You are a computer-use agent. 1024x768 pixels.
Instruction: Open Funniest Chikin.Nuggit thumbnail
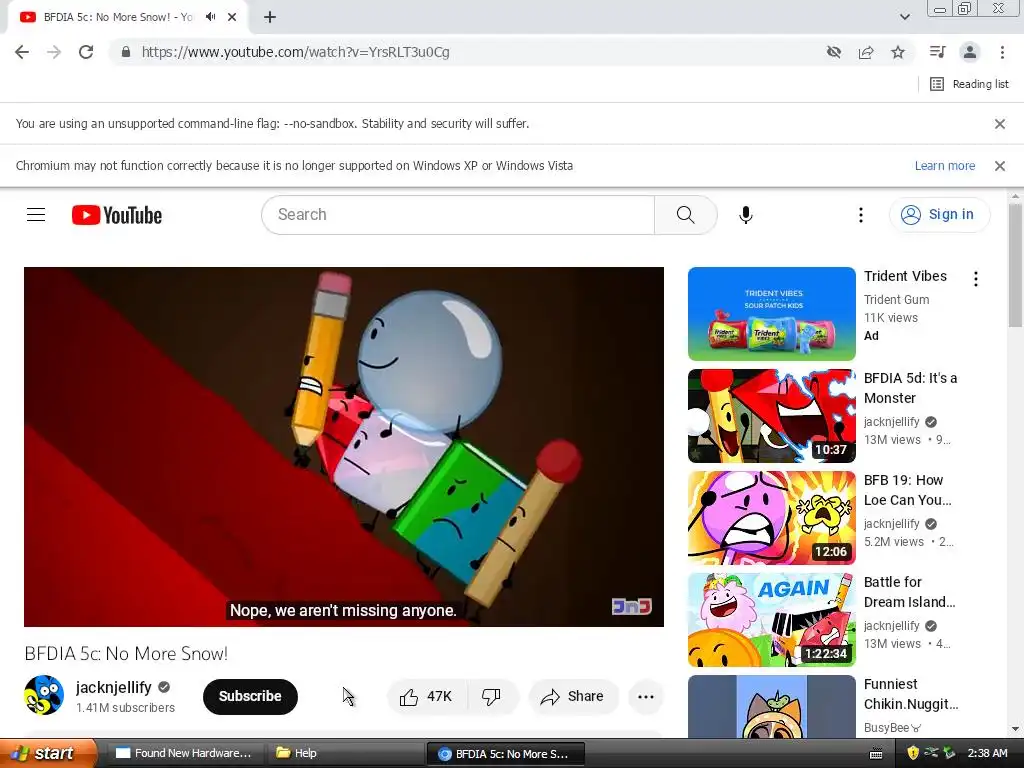(771, 707)
